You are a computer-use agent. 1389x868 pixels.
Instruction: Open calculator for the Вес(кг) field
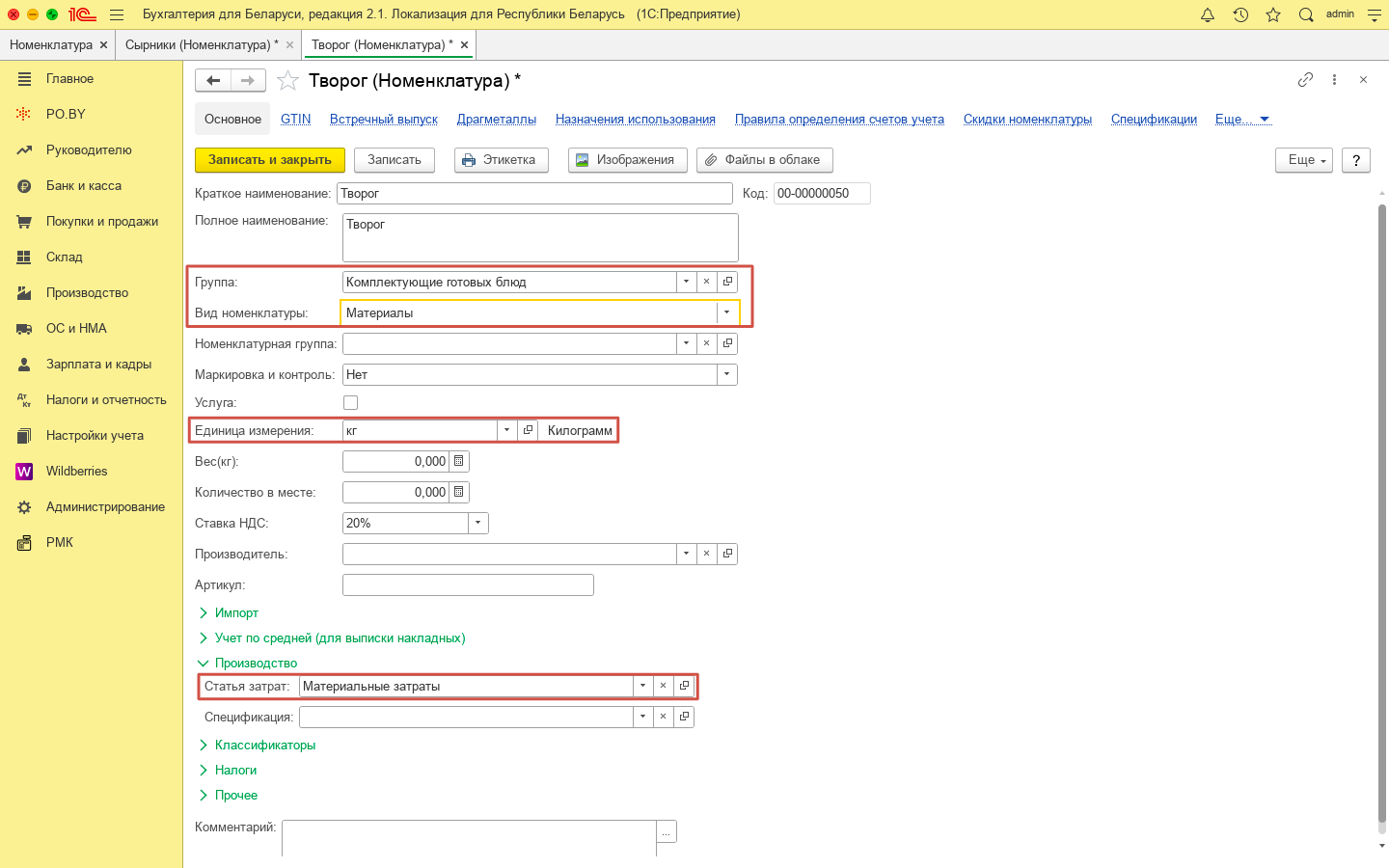pyautogui.click(x=459, y=462)
